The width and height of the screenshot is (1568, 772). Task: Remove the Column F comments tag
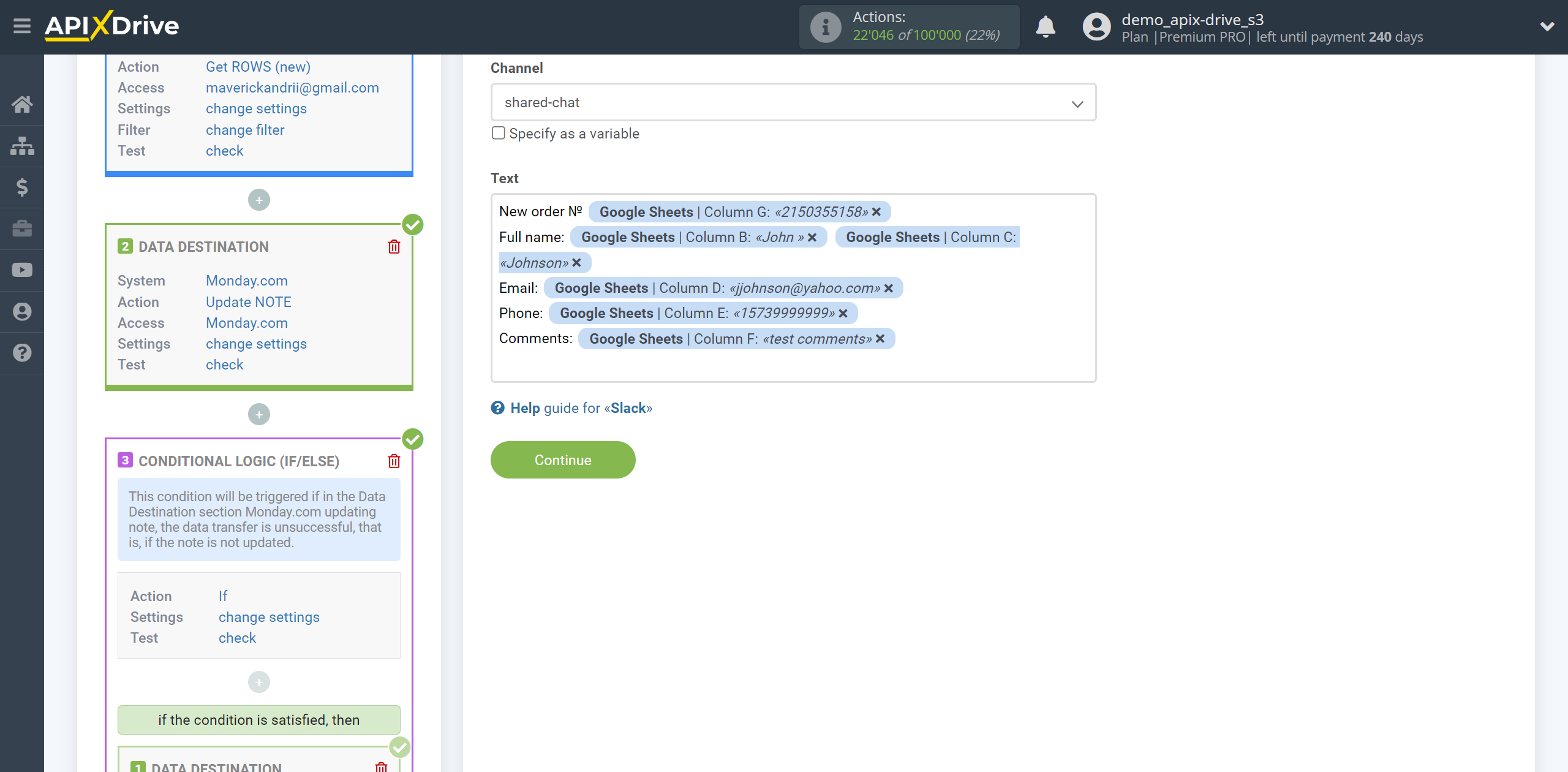pos(880,339)
